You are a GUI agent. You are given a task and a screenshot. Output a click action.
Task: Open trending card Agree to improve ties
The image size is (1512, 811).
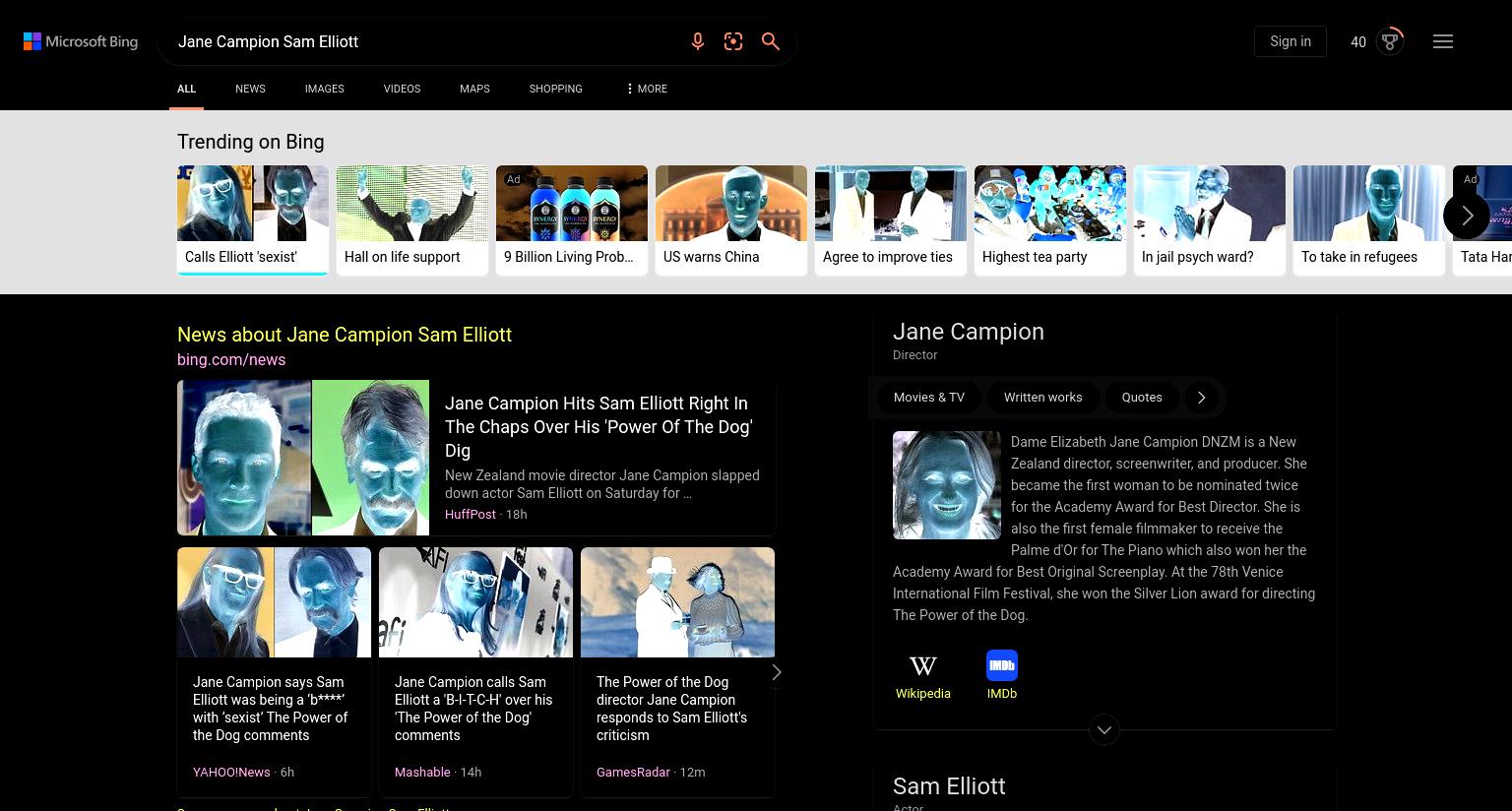[891, 219]
